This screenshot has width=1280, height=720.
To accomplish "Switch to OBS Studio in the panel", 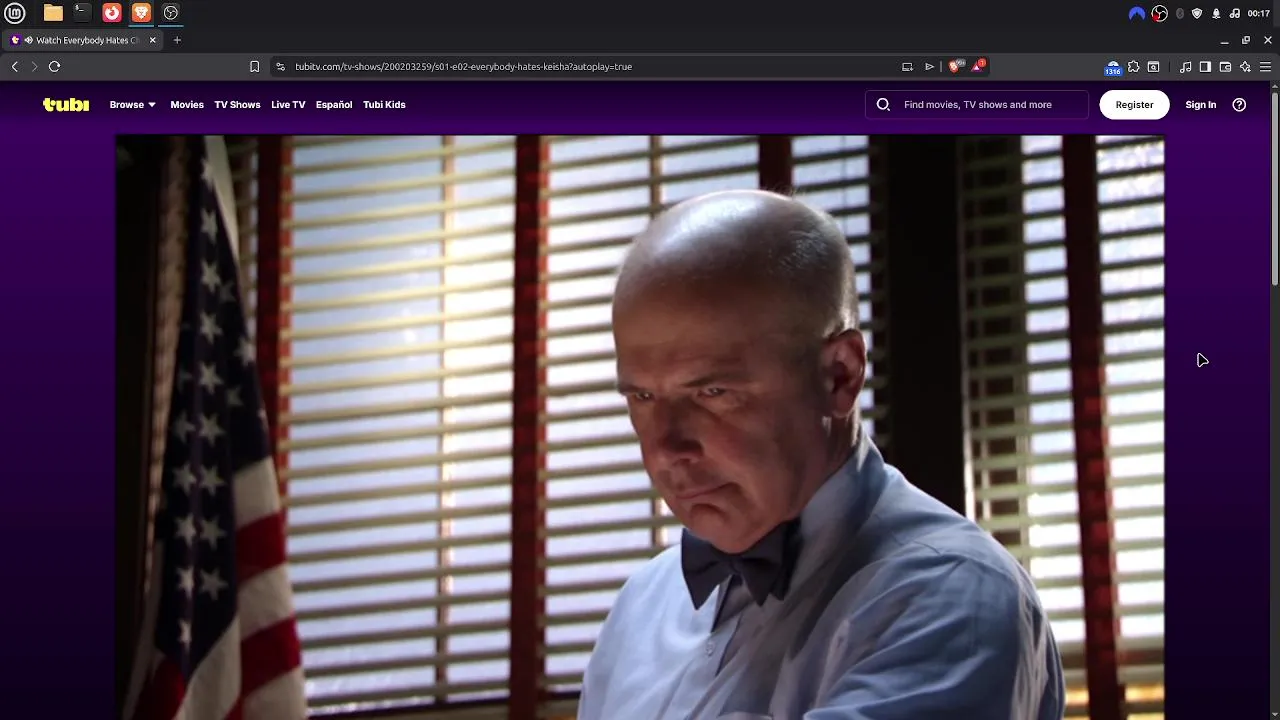I will point(171,13).
